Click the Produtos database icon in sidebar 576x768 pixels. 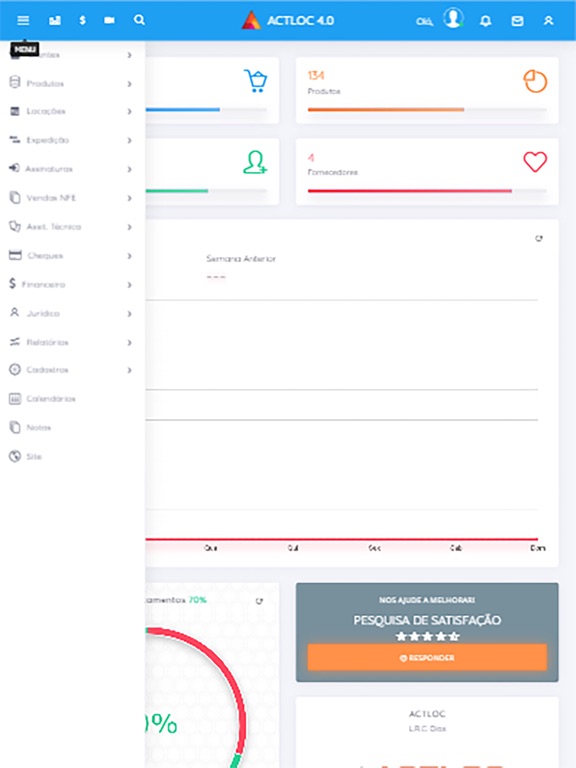point(15,82)
